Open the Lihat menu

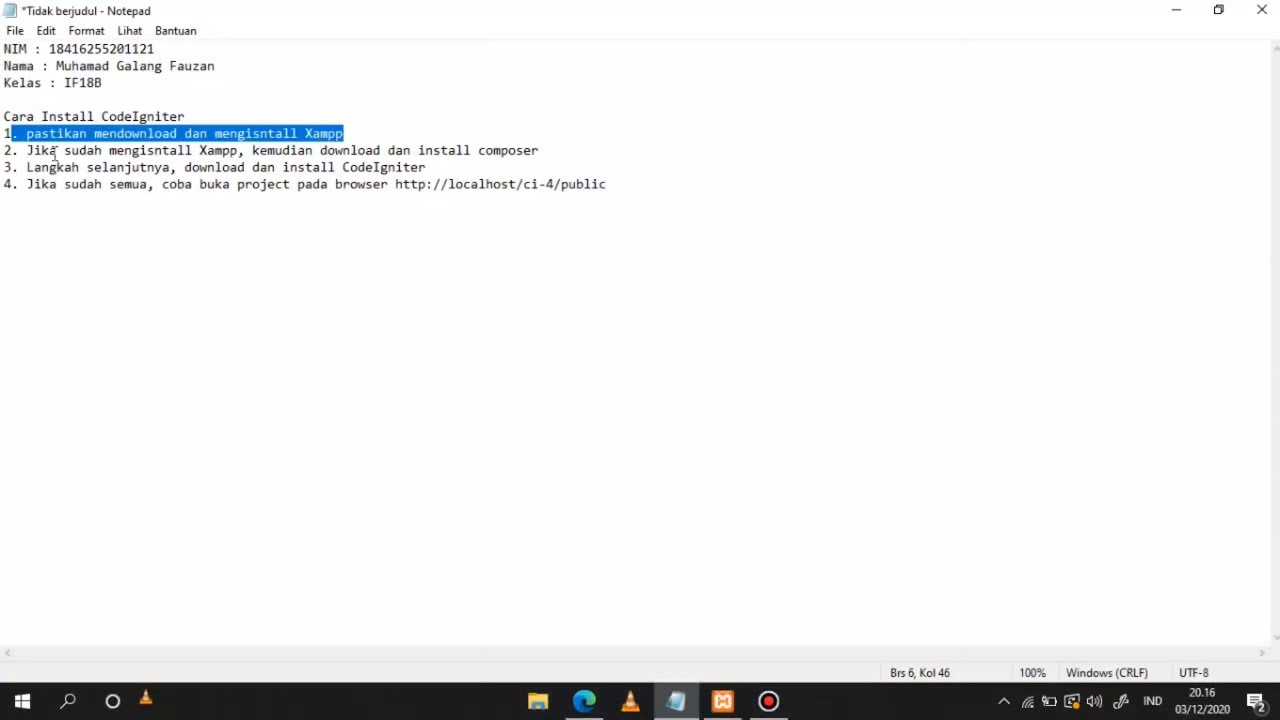tap(129, 31)
